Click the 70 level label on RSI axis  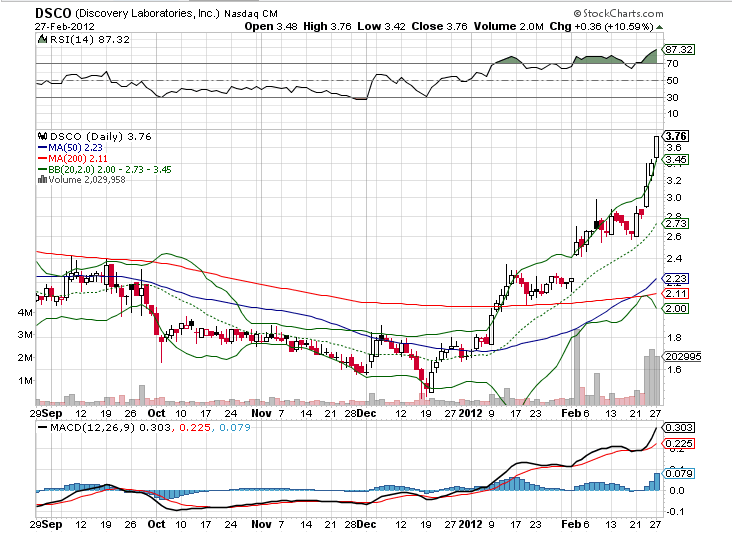pos(672,64)
